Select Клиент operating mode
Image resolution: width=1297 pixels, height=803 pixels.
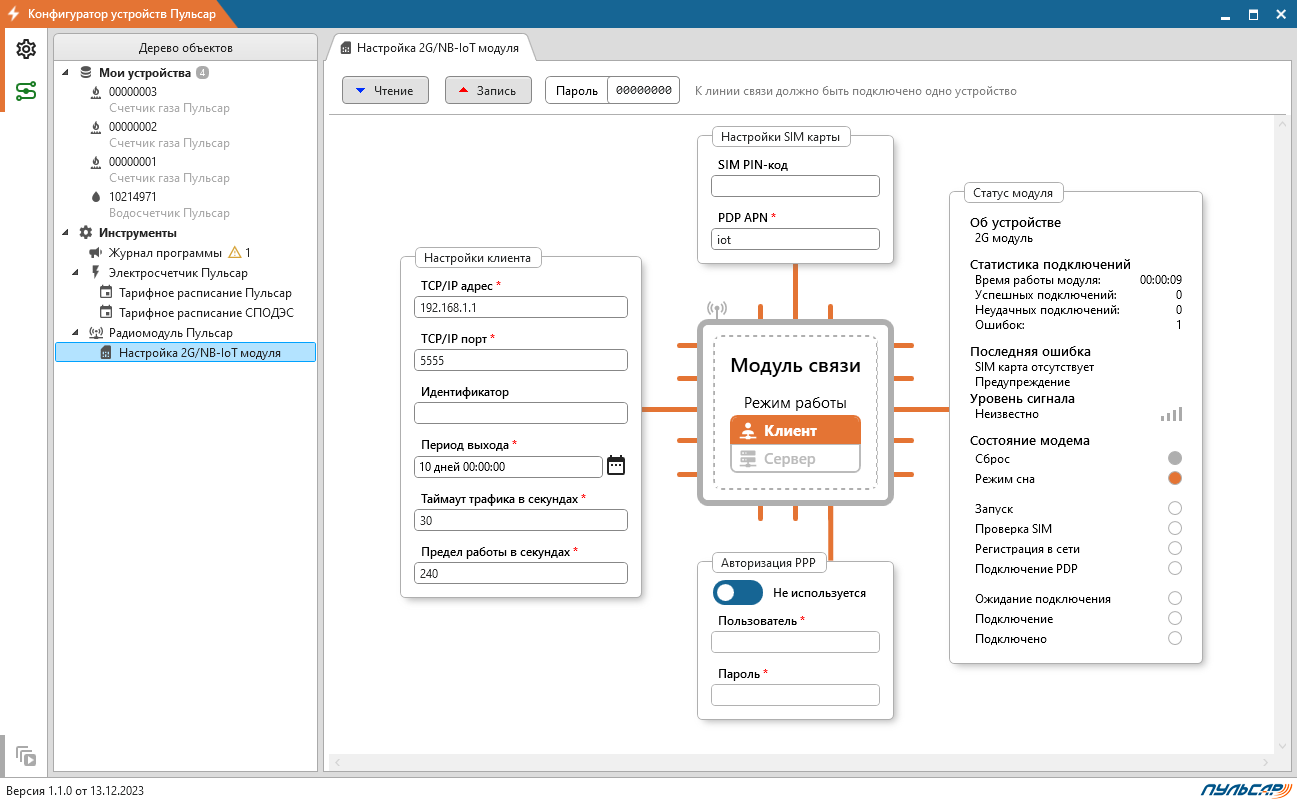click(x=795, y=431)
